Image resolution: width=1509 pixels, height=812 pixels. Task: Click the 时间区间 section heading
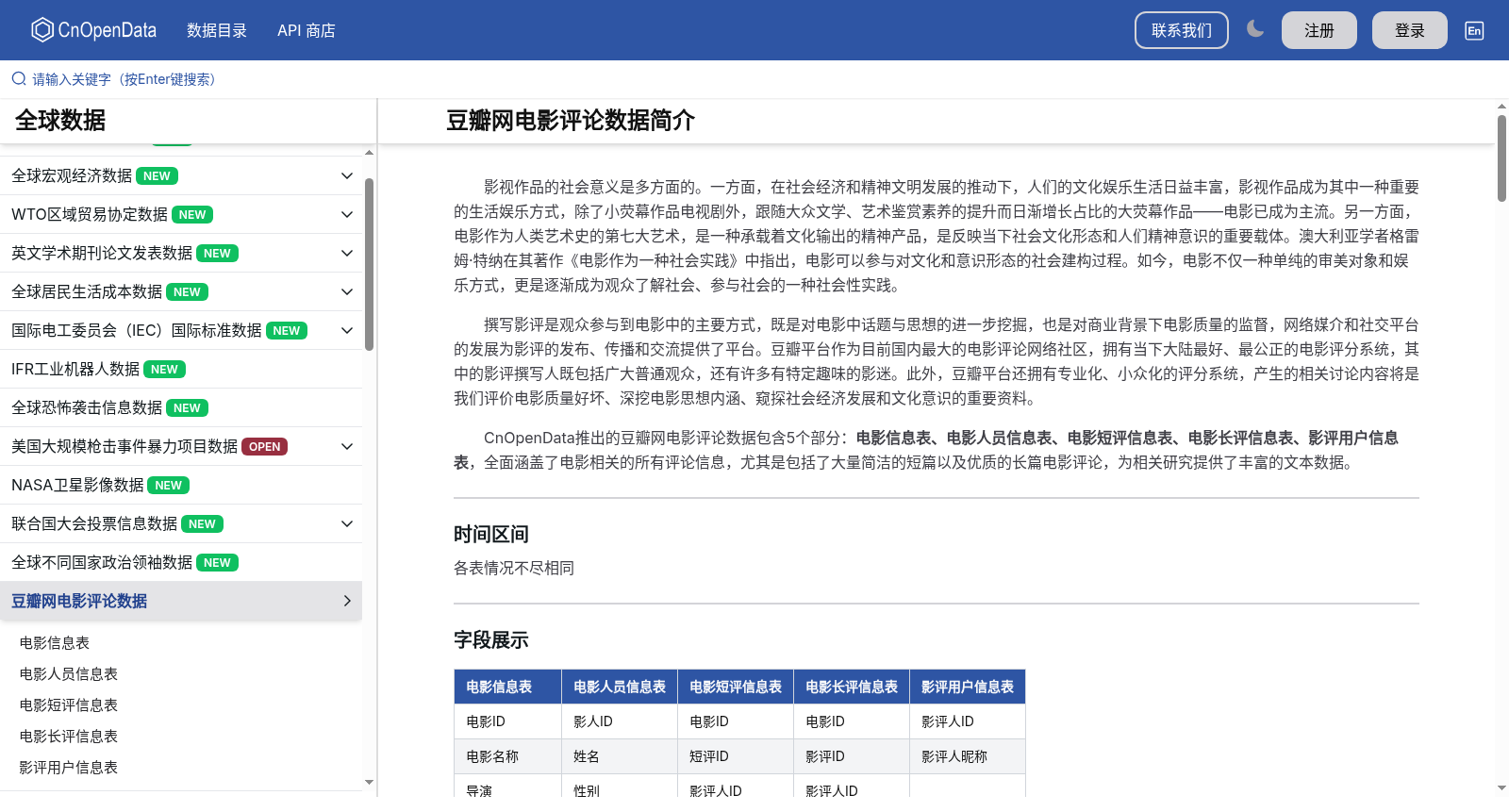490,534
